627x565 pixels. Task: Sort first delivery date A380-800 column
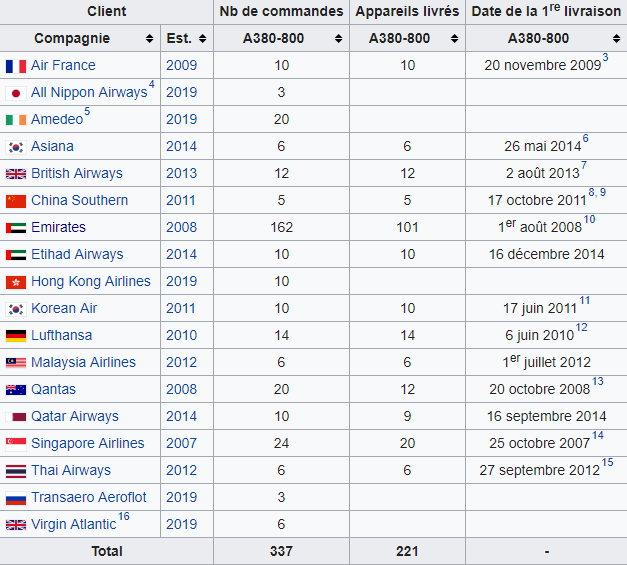click(616, 38)
